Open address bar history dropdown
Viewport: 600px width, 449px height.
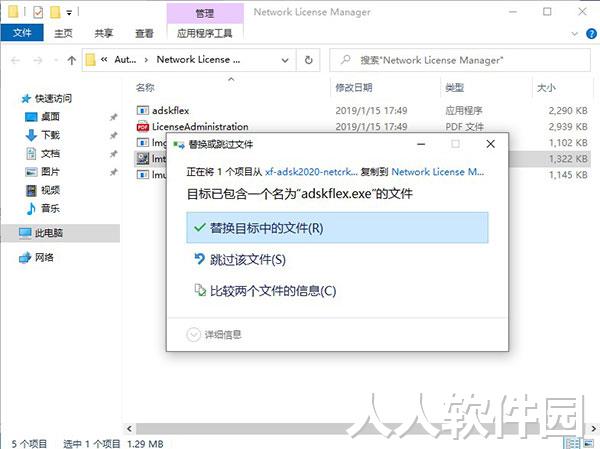click(285, 60)
